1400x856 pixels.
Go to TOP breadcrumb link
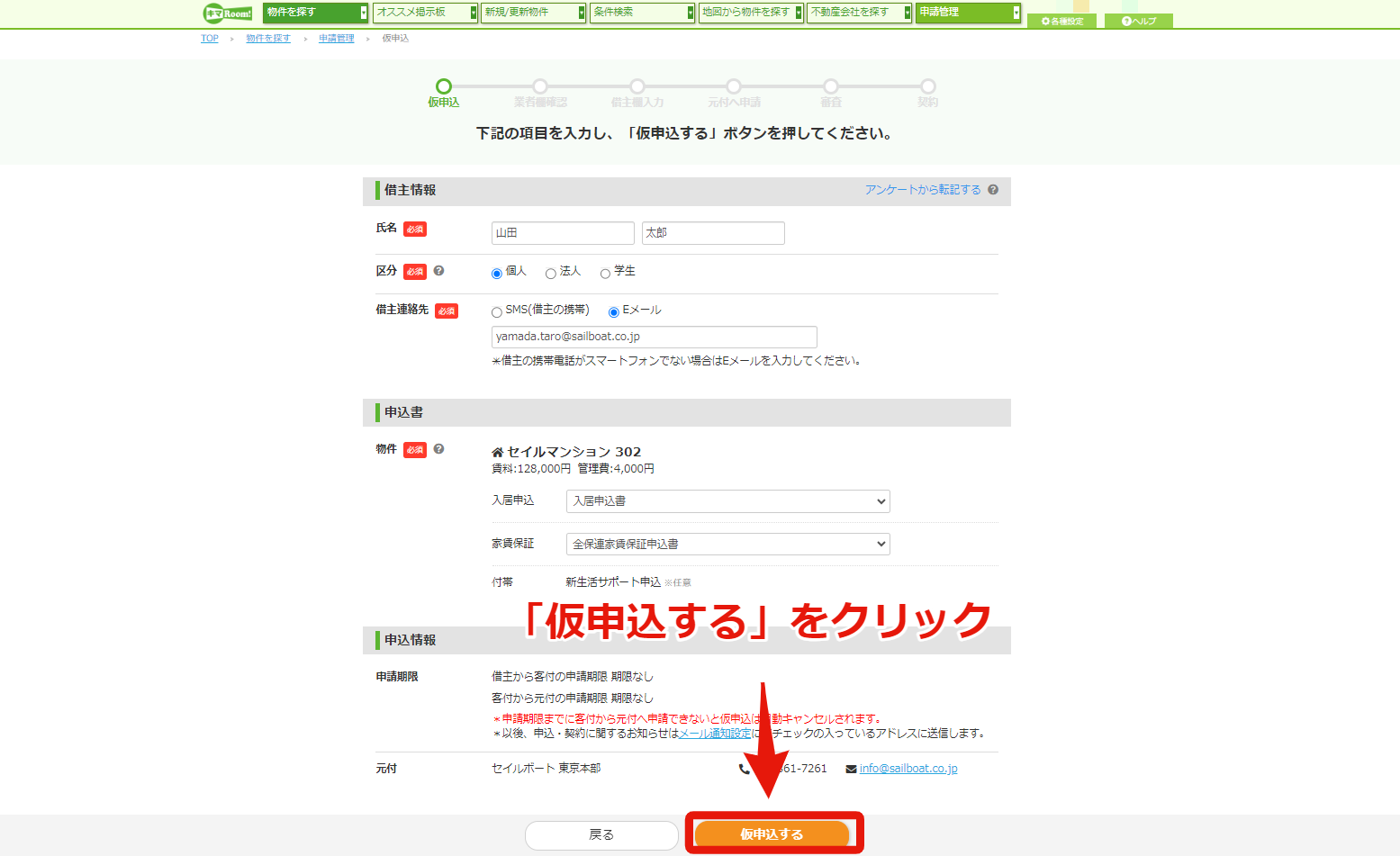210,39
